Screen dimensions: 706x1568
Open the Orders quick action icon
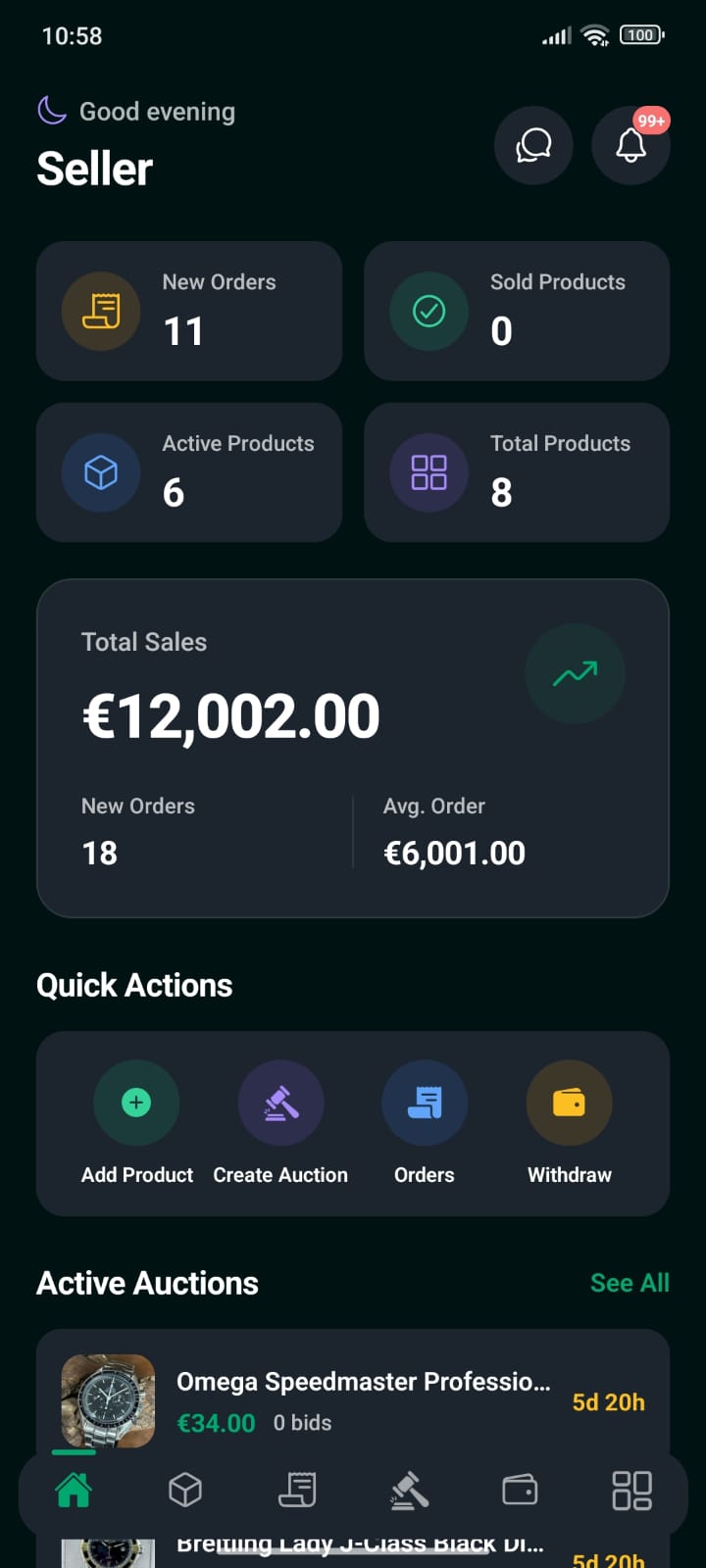(x=425, y=1102)
